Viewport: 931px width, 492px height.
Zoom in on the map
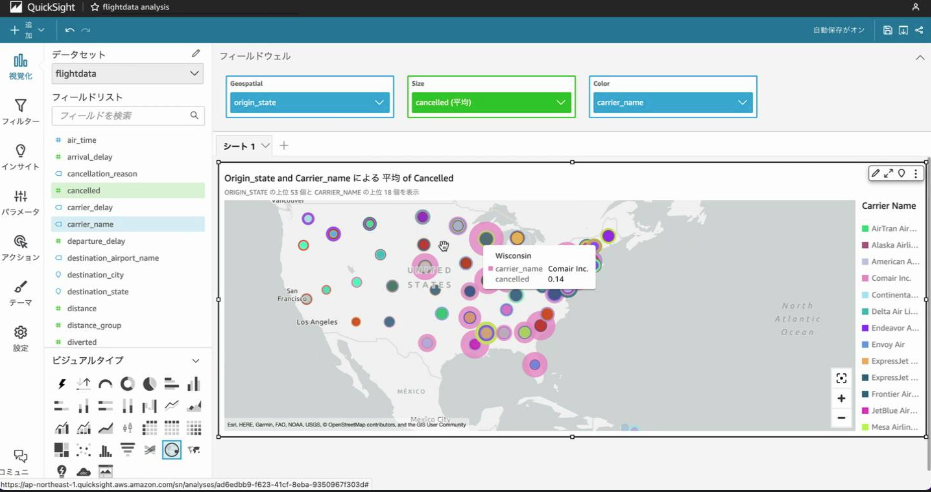(841, 398)
